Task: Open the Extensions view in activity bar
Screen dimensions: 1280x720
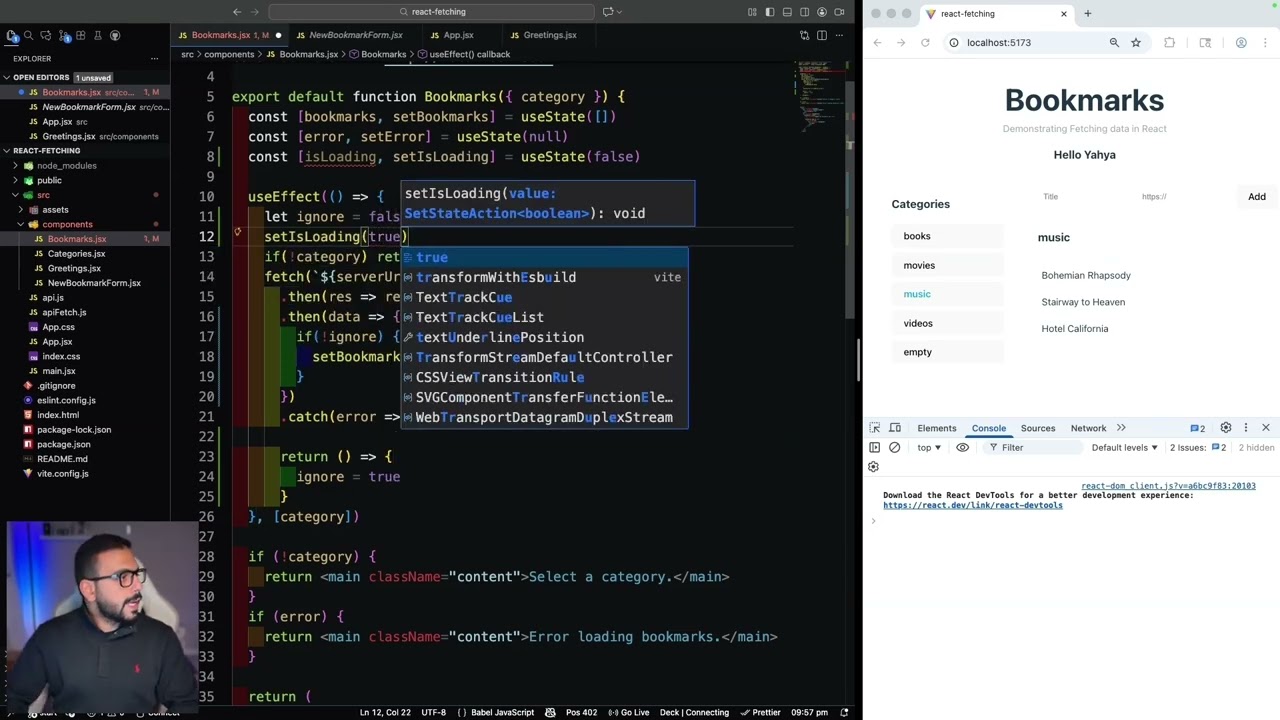Action: [x=80, y=35]
